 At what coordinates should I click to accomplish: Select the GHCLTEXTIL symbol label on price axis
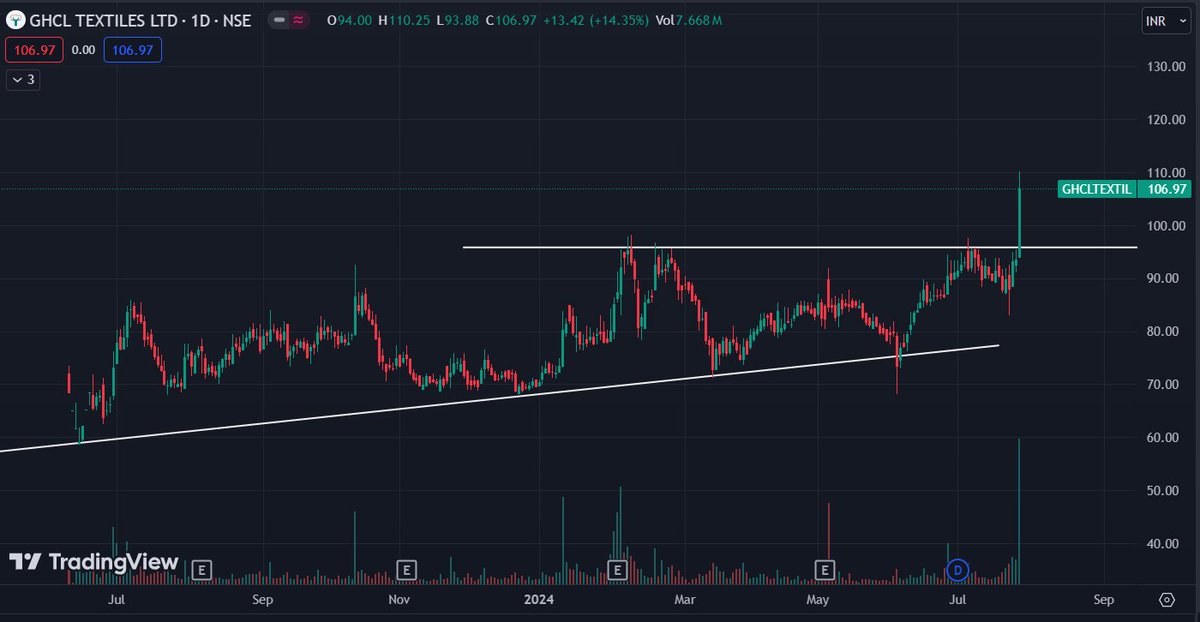pos(1096,188)
